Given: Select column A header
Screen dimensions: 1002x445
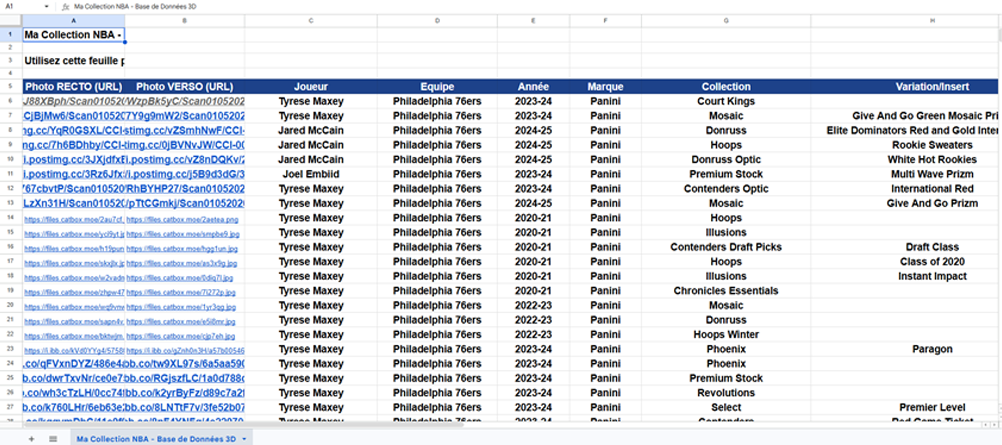Looking at the screenshot, I should click(x=73, y=21).
